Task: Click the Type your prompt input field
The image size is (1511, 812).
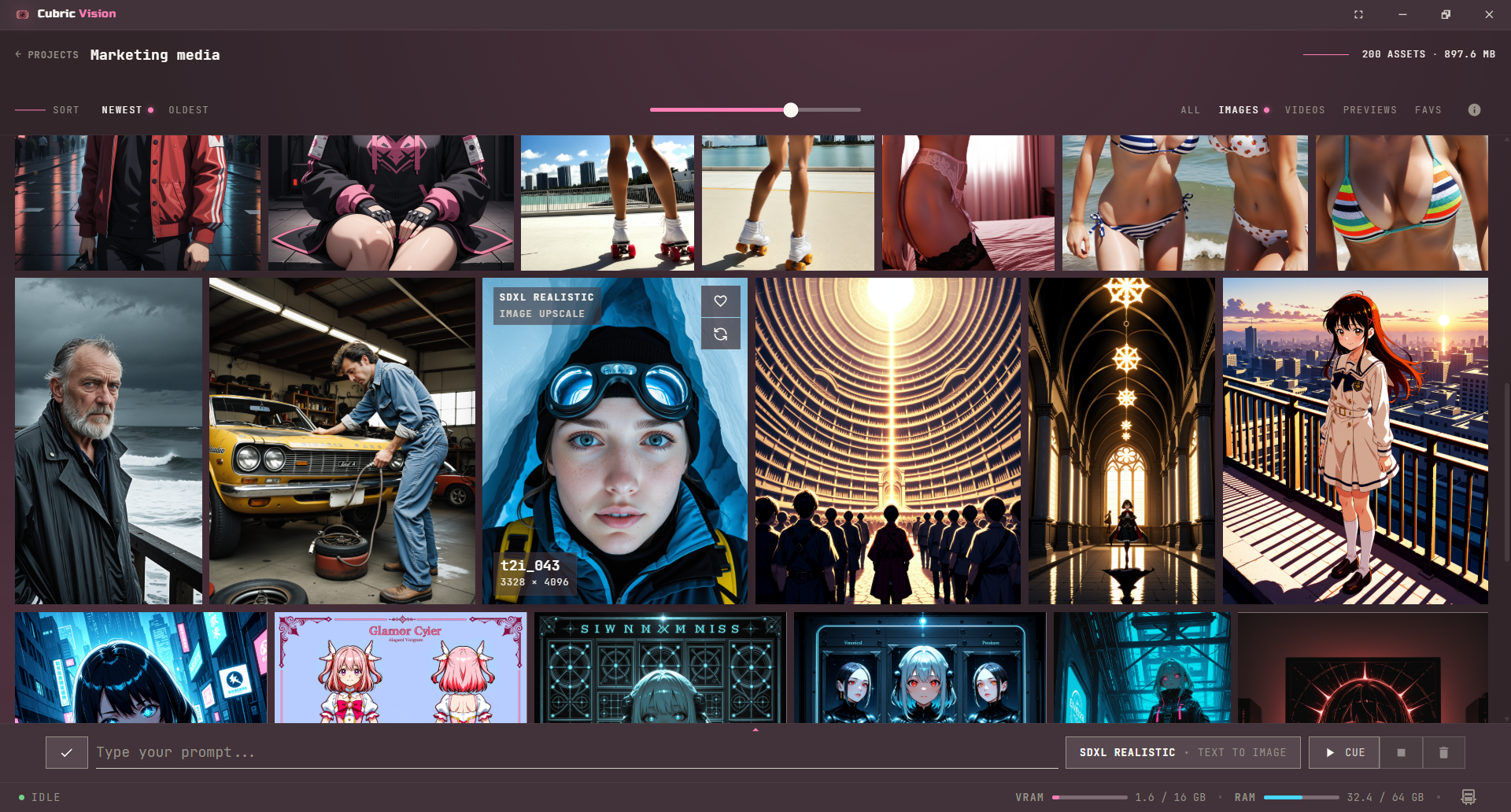Action: click(x=577, y=753)
